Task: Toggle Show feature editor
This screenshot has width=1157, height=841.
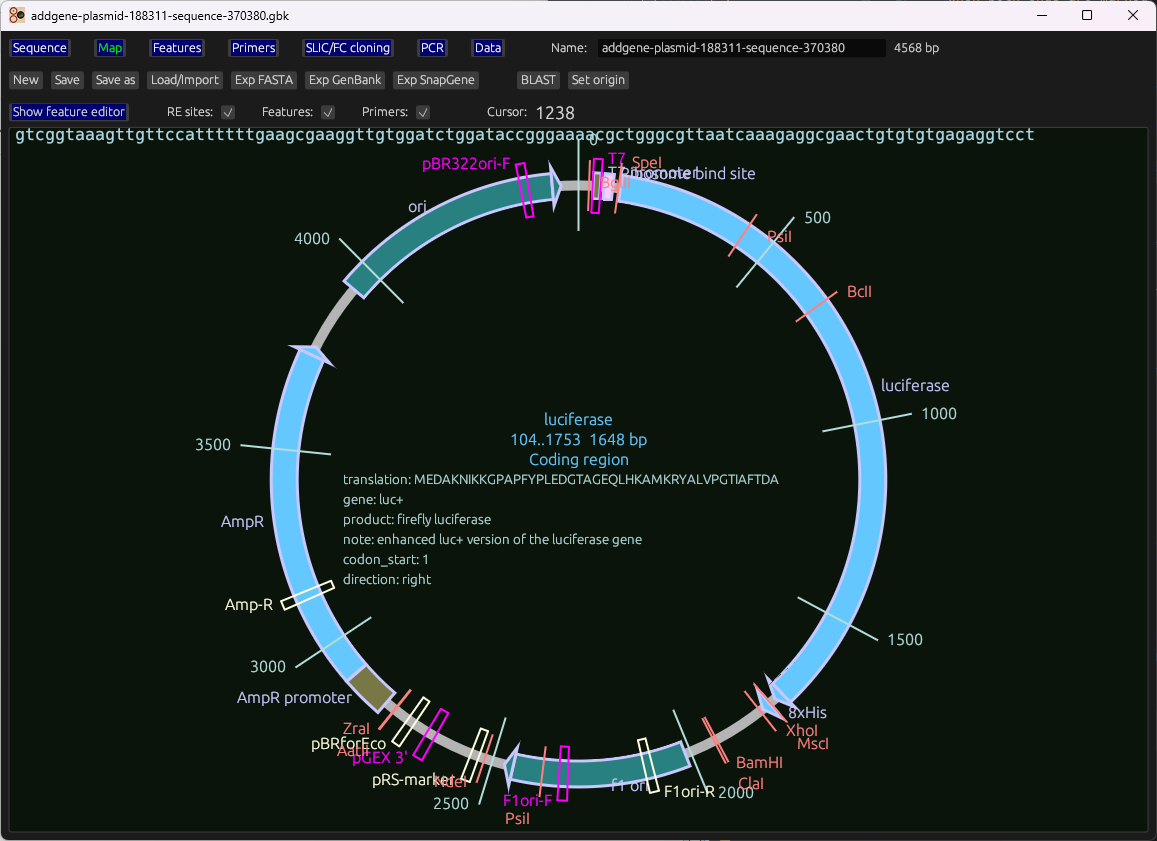Action: coord(69,112)
